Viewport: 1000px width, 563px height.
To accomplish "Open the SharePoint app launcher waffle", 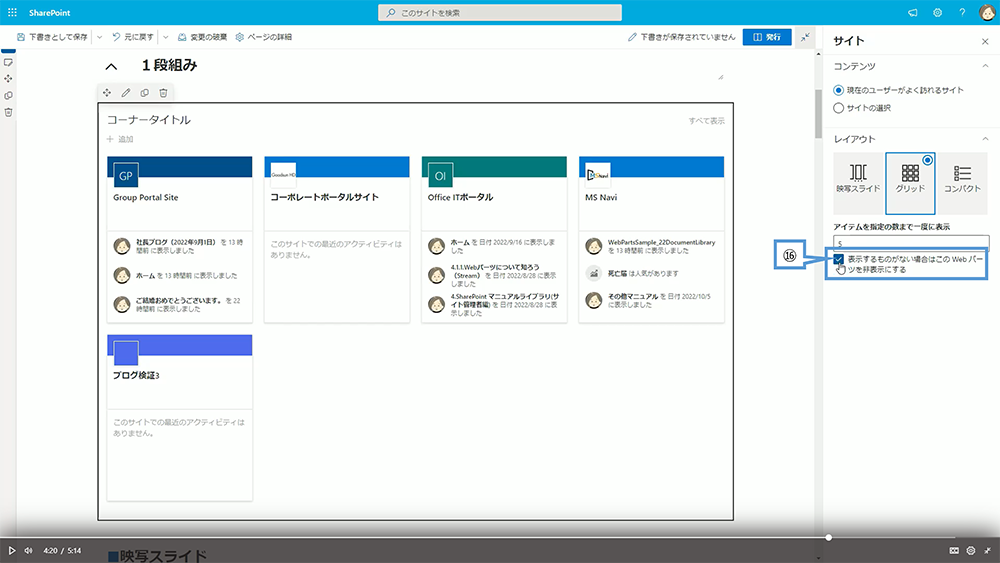I will [12, 12].
